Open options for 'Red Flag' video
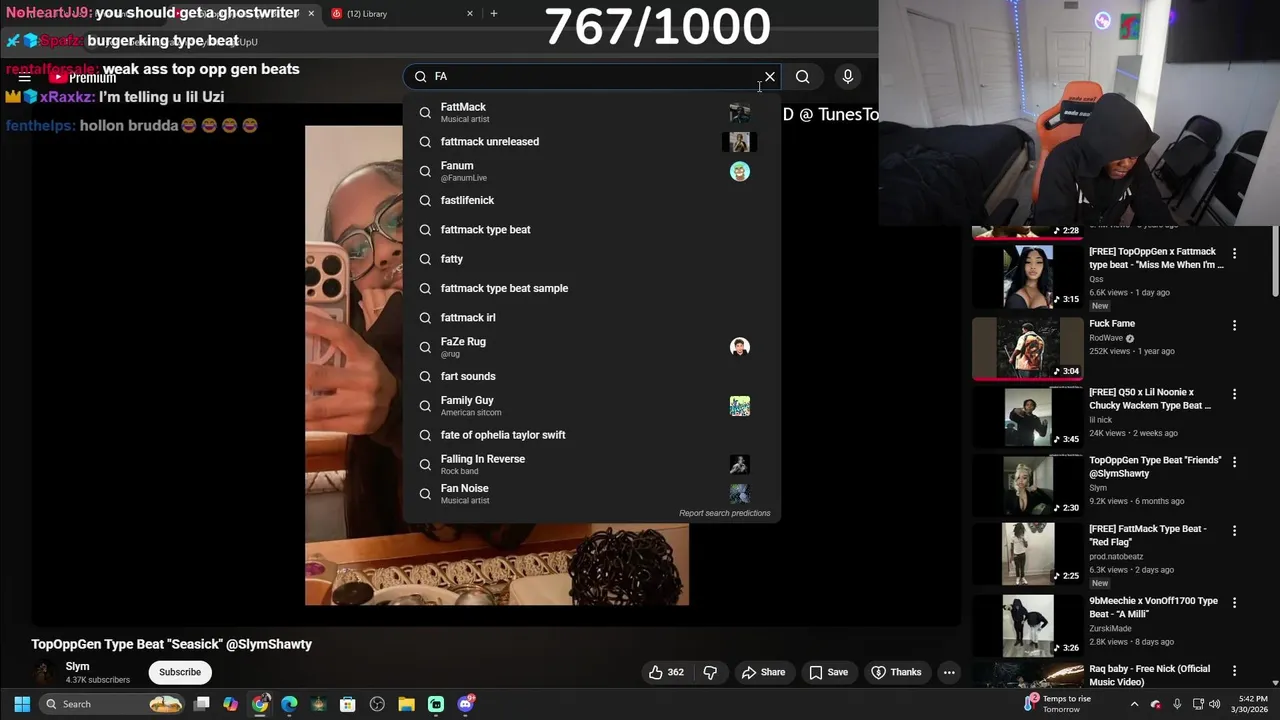The image size is (1280, 720). (1234, 530)
